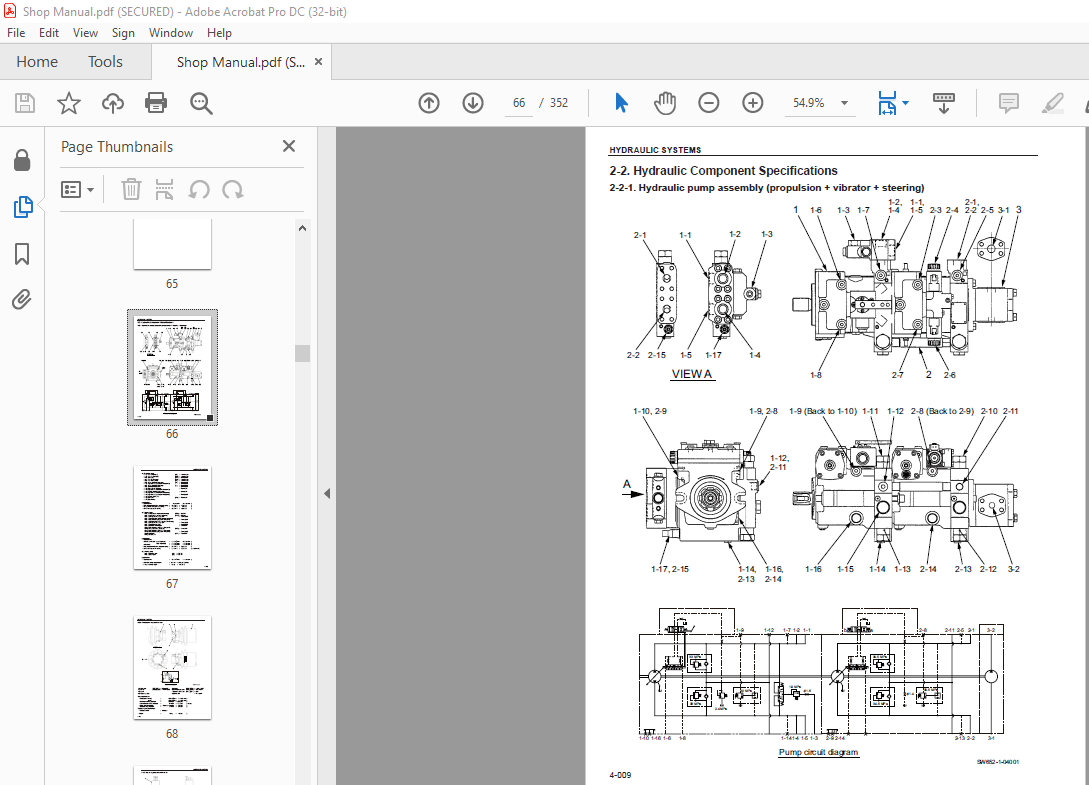Open the Window menu

171,33
